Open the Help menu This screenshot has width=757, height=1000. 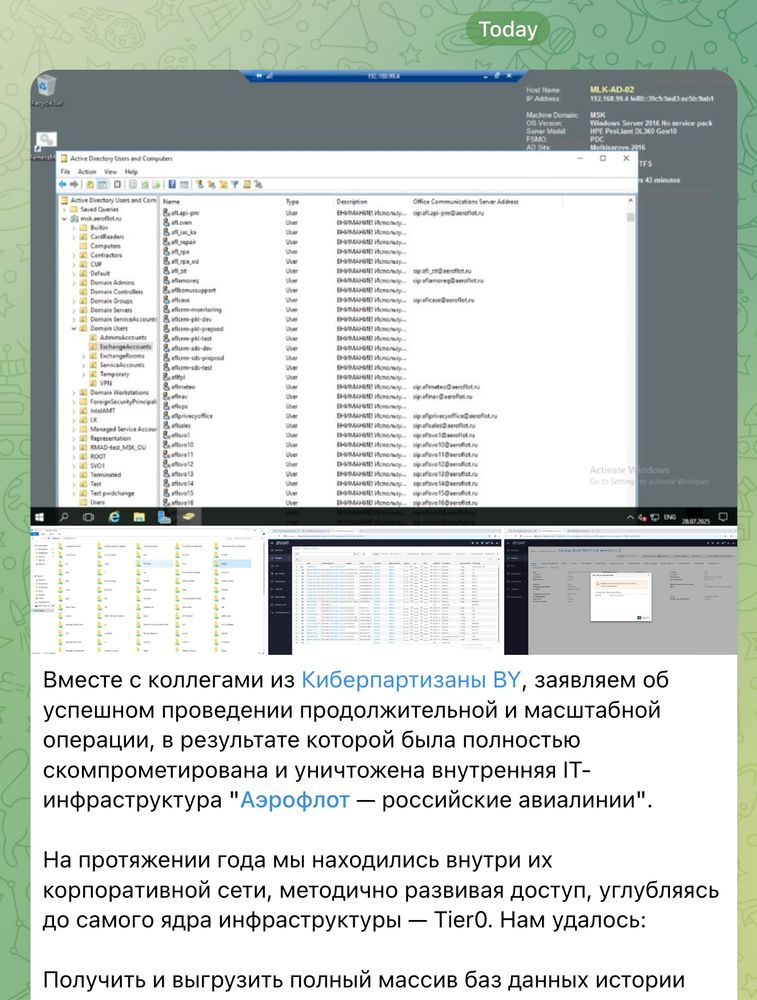point(131,172)
